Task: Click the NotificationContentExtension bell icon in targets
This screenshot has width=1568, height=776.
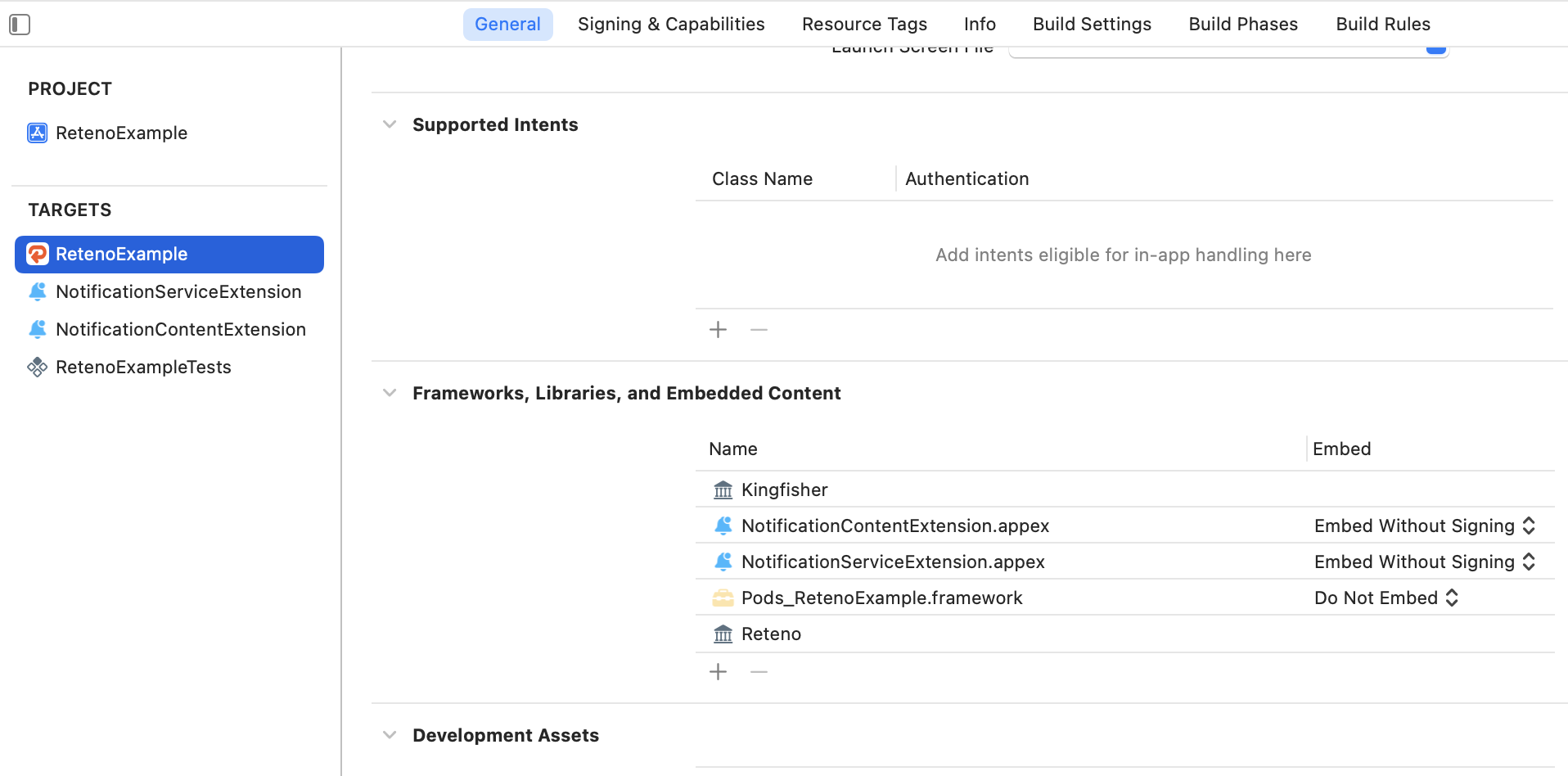Action: click(38, 329)
